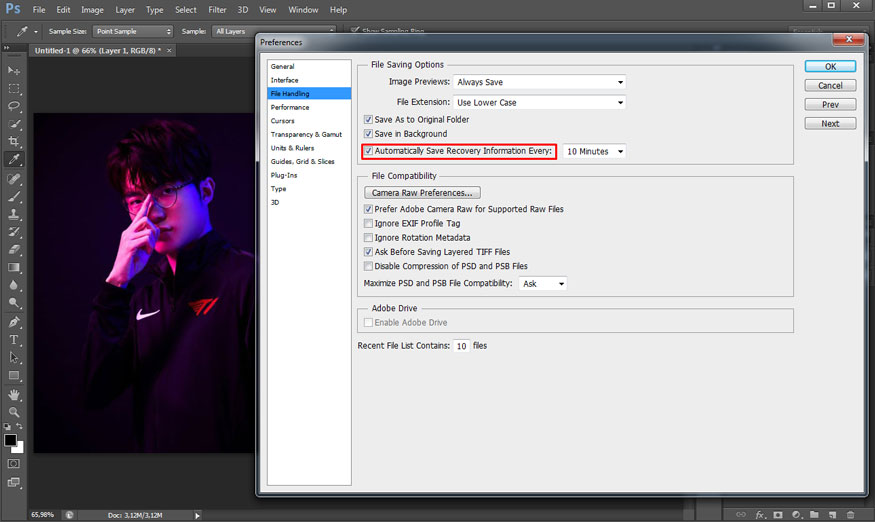Select the Blur tool

click(x=14, y=285)
